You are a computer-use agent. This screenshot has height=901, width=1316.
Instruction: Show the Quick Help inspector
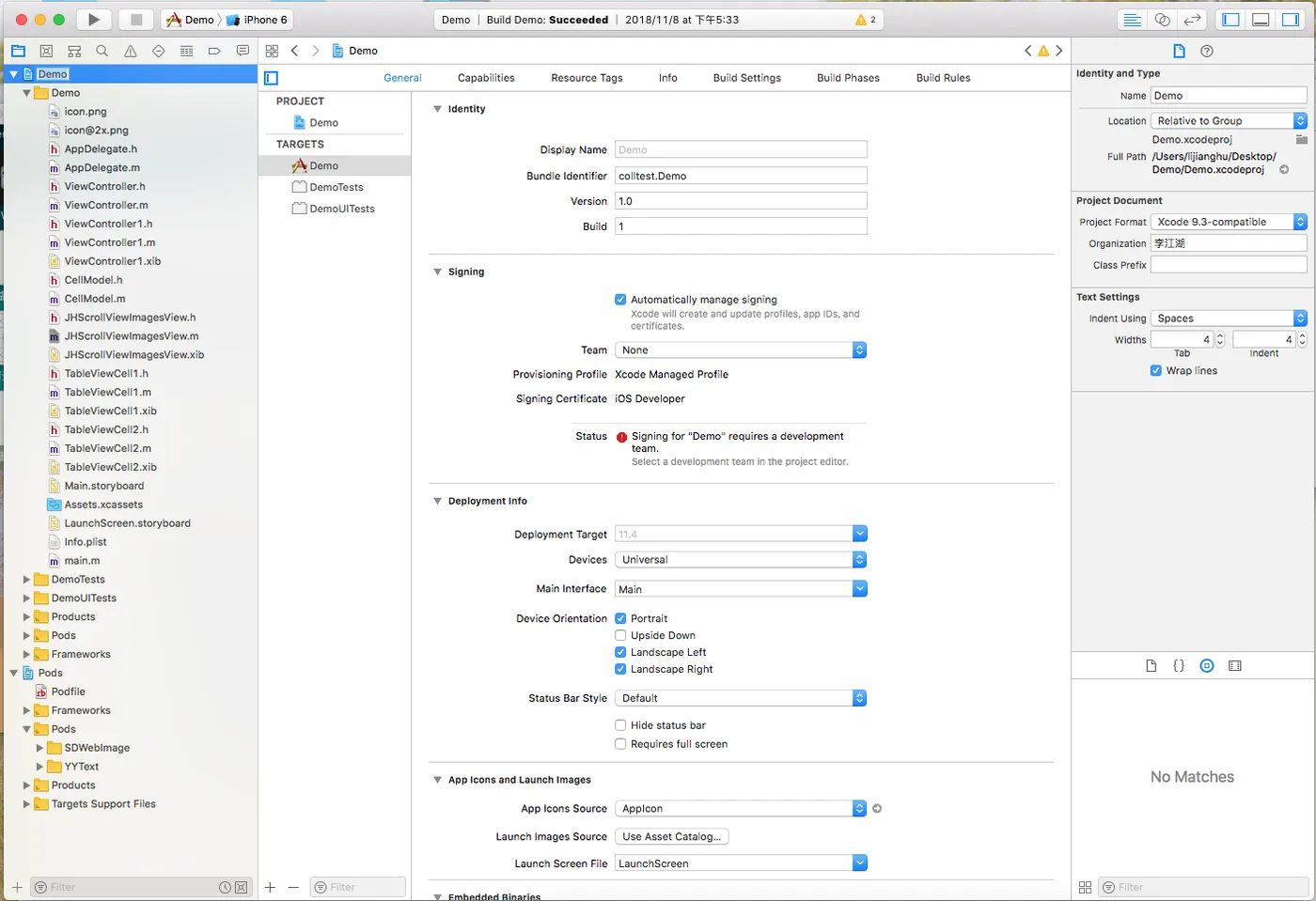tap(1207, 51)
